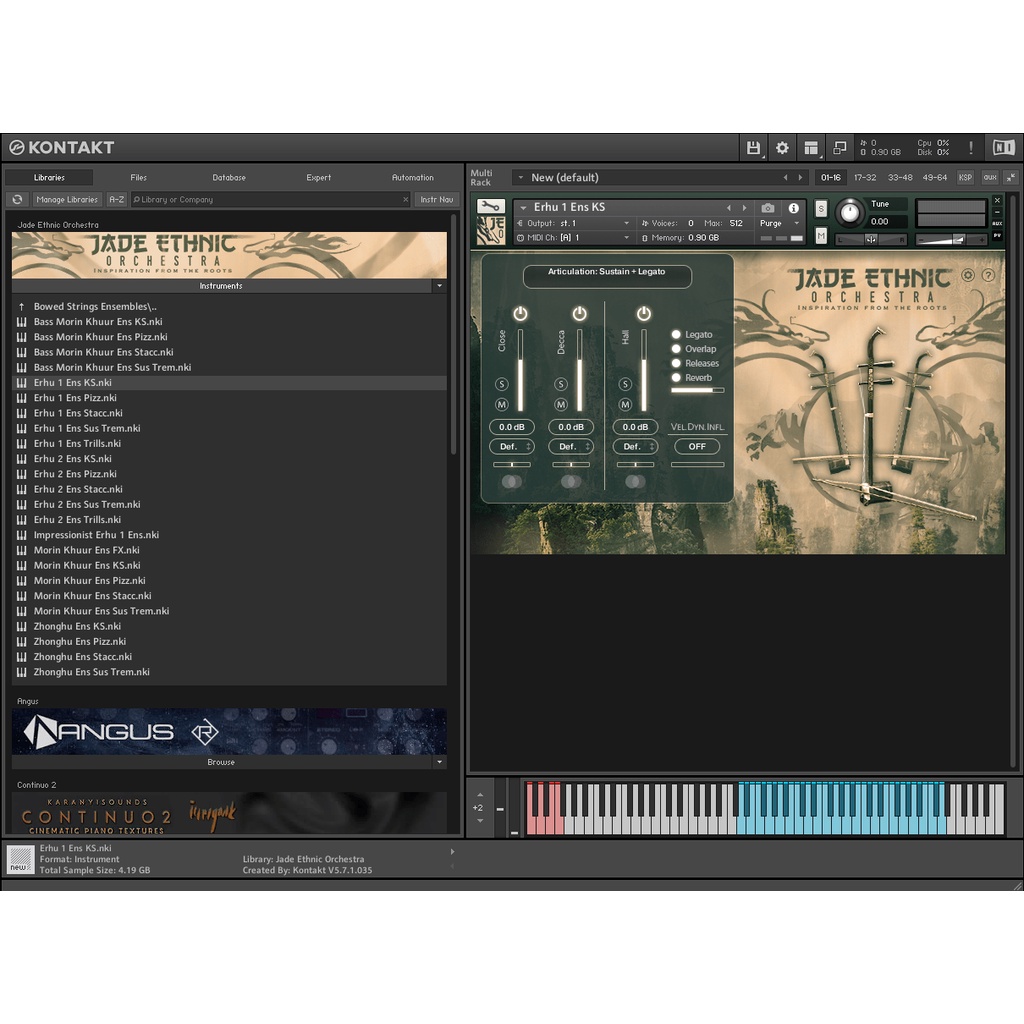This screenshot has width=1024, height=1024.
Task: Switch to the Database tab
Action: tap(228, 177)
